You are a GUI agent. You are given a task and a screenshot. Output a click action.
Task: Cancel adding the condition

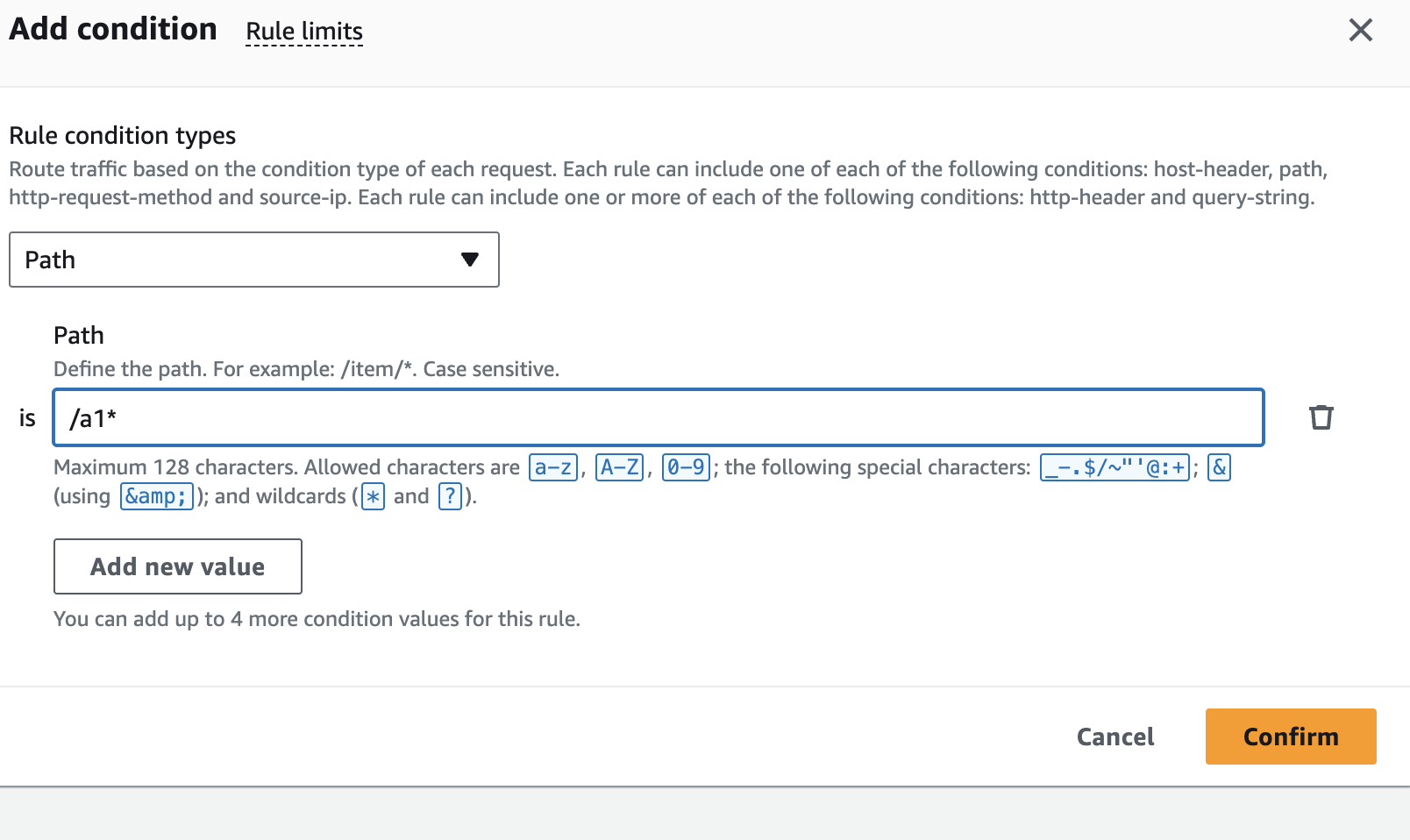(x=1115, y=737)
